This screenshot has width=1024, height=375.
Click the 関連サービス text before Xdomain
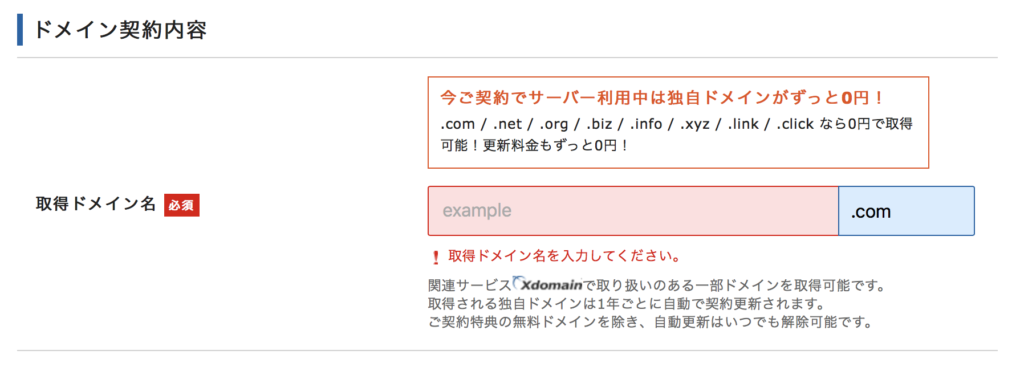point(470,285)
